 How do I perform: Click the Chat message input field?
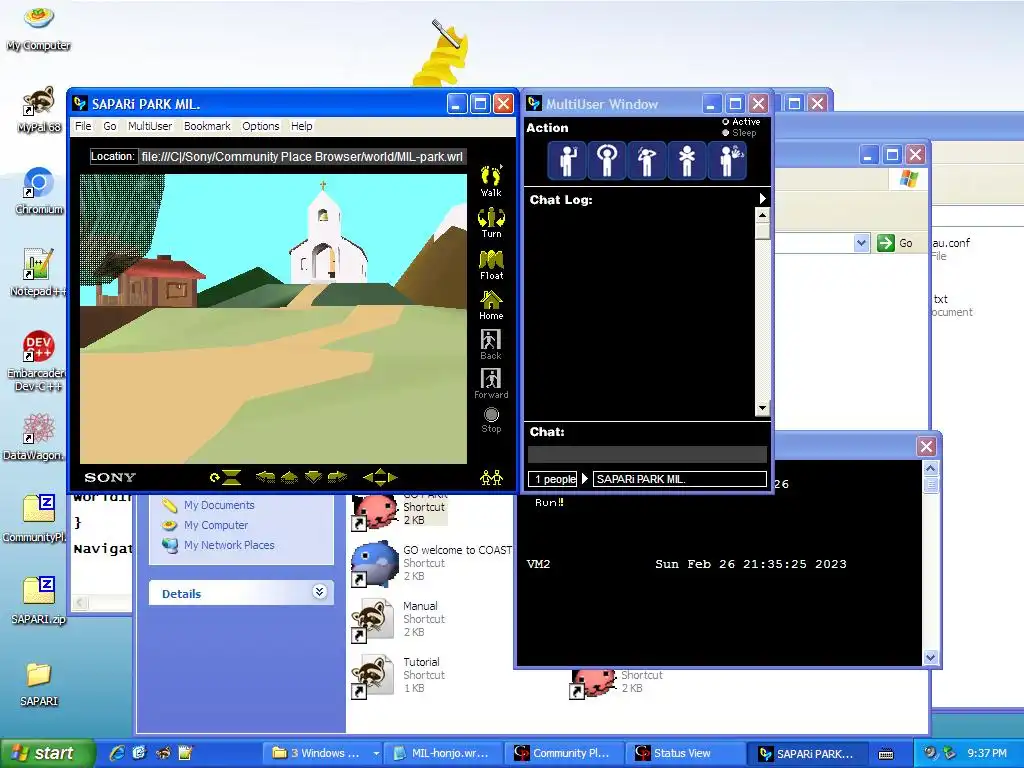[647, 455]
